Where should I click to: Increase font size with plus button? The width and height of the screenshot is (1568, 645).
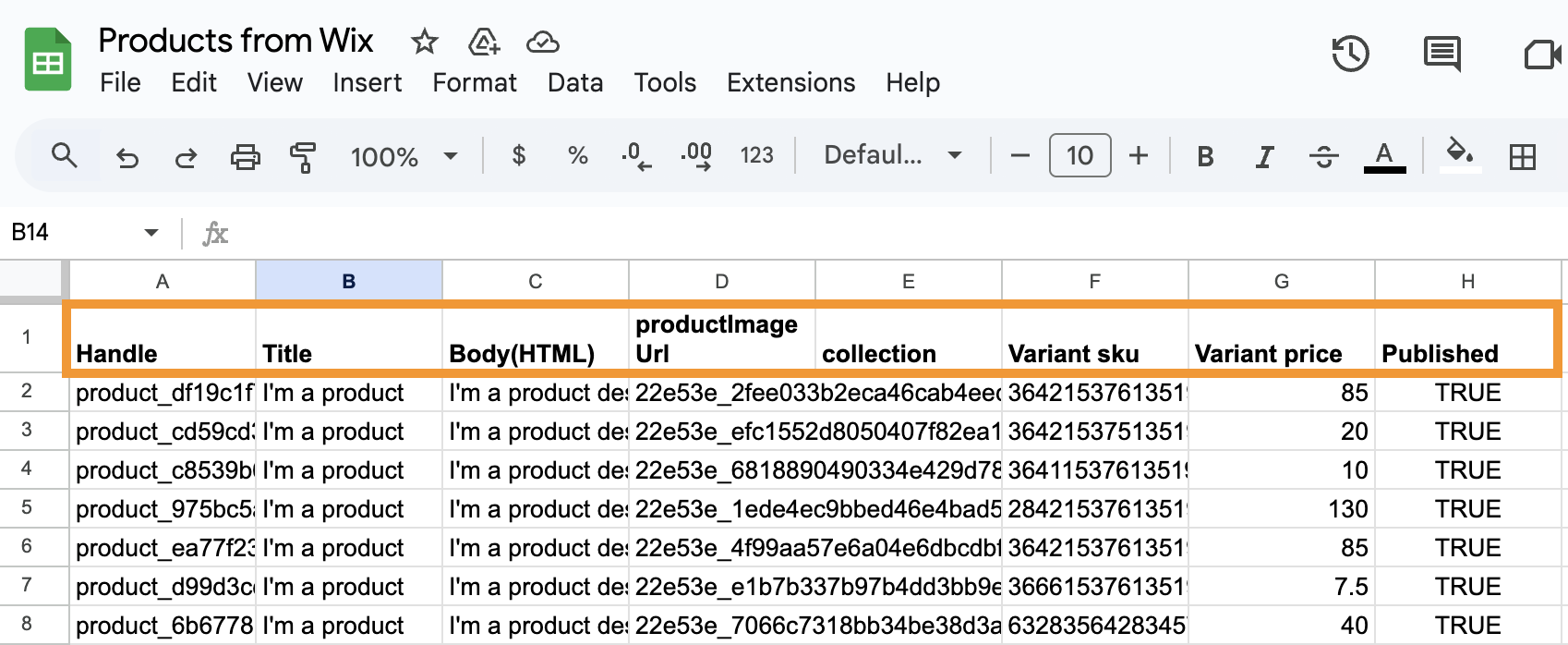click(x=1139, y=155)
